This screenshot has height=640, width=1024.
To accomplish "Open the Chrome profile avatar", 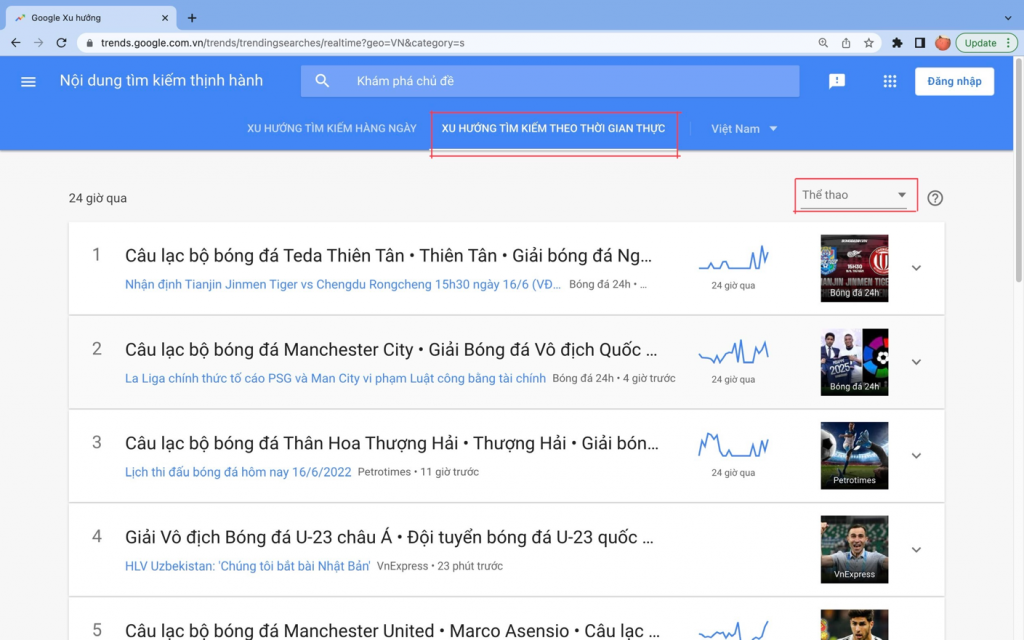I will (942, 43).
